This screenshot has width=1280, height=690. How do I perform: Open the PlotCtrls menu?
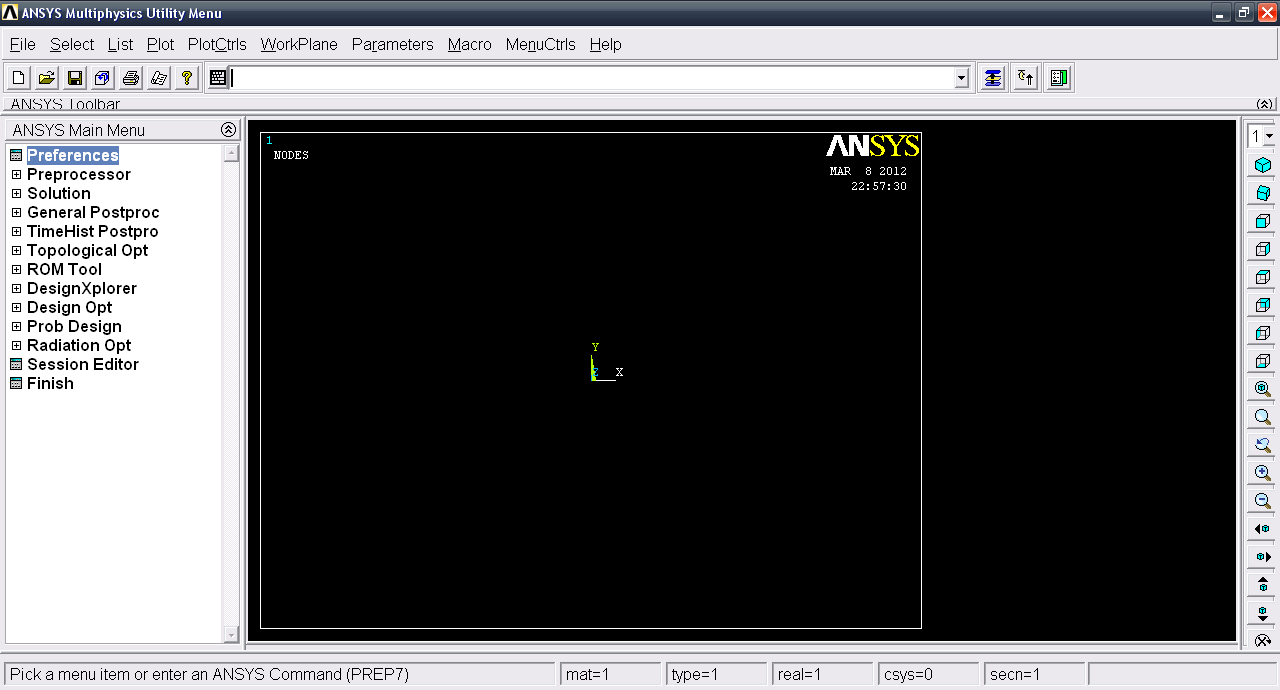[x=217, y=44]
